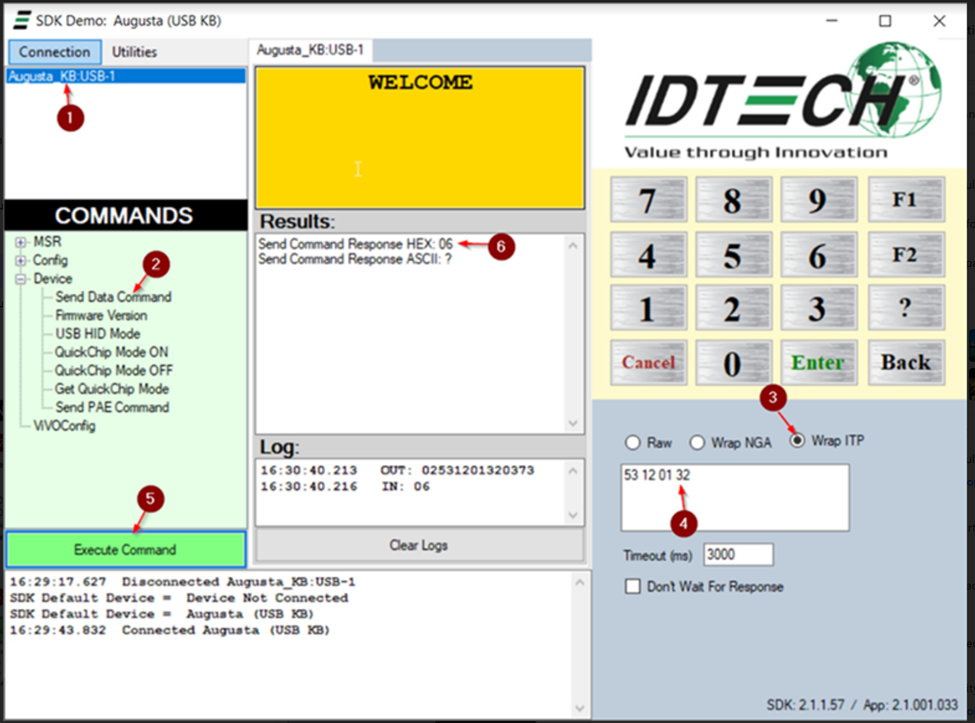975x723 pixels.
Task: Select the ViVOConfig tree item
Action: [x=64, y=426]
